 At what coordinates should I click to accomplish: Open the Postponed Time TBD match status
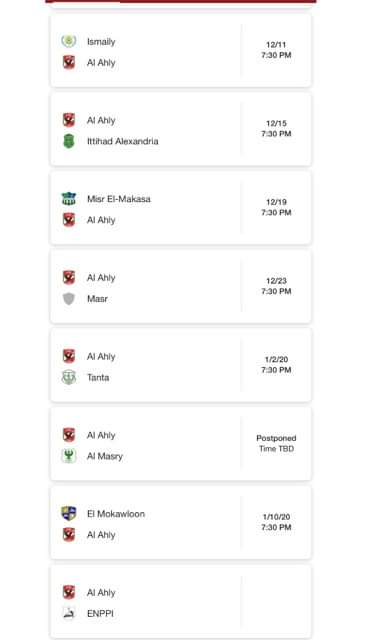click(276, 443)
